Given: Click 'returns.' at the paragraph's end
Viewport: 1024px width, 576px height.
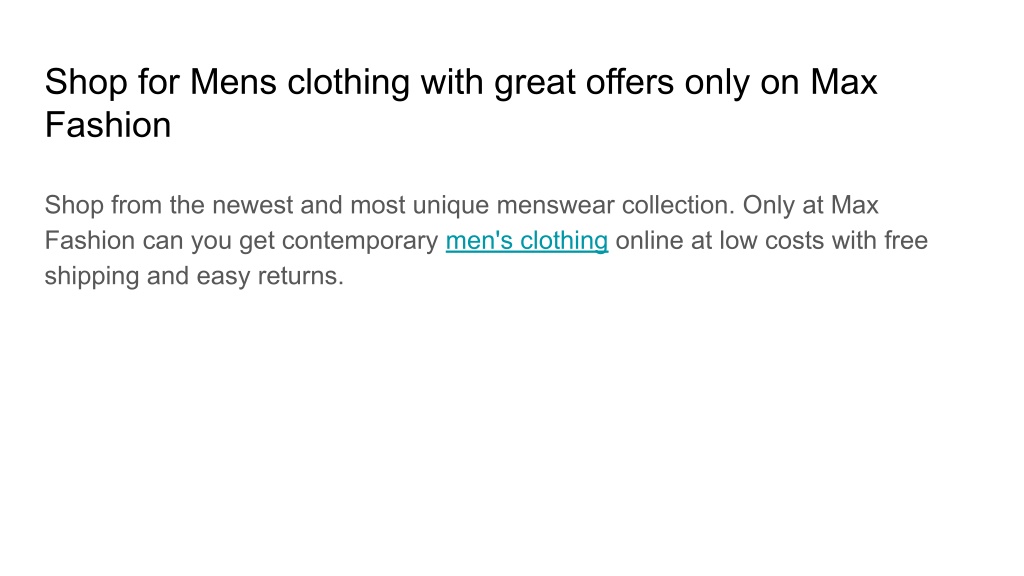Looking at the screenshot, I should [300, 276].
